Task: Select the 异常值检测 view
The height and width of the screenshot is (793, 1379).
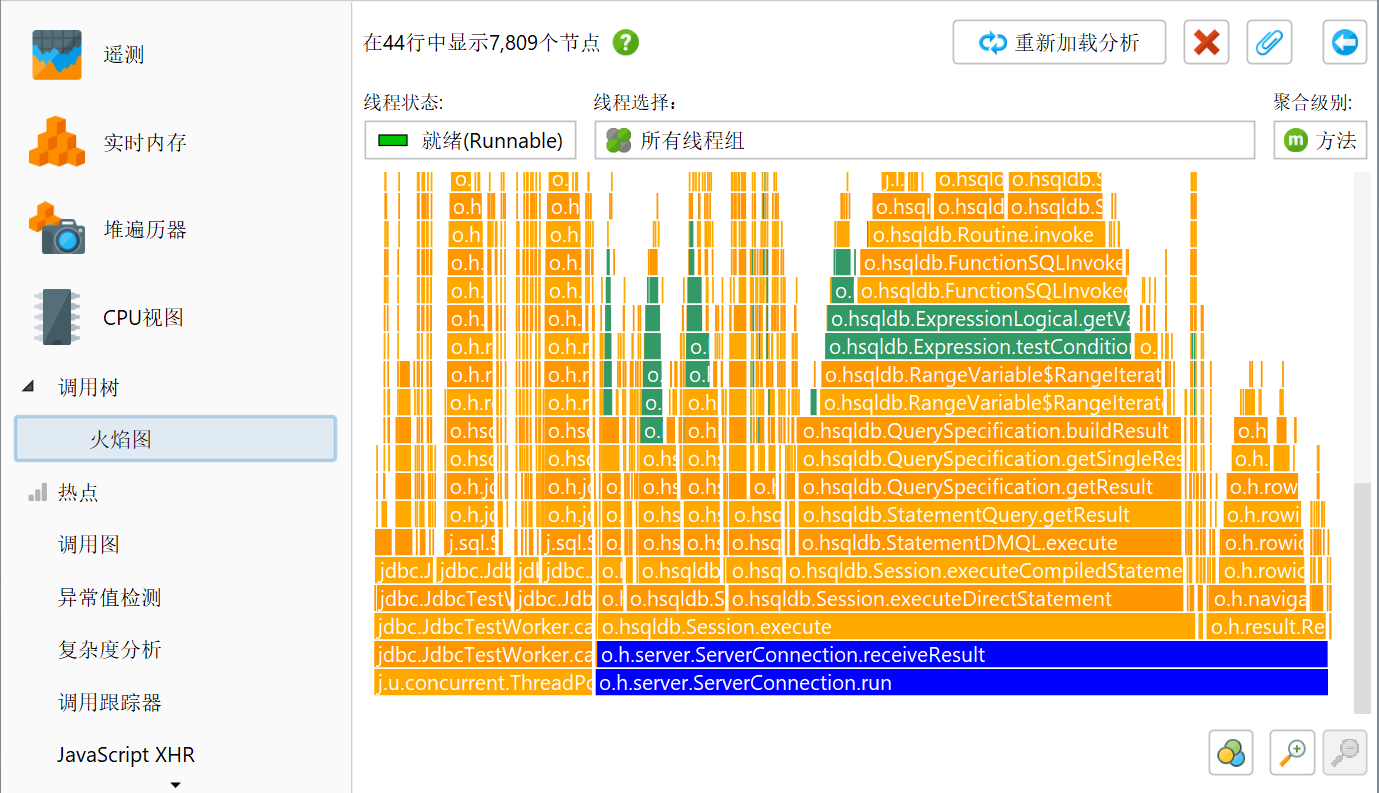Action: (x=109, y=598)
